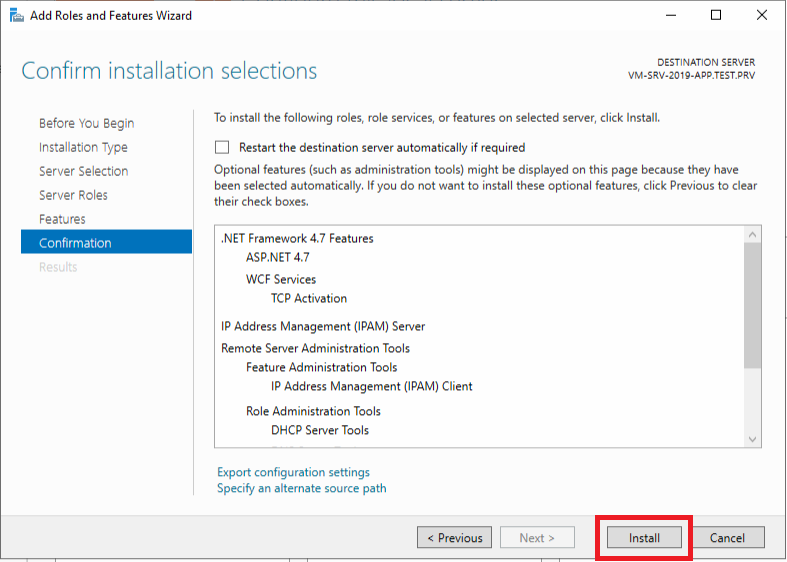787x562 pixels.
Task: Maximize the wizard window
Action: (x=716, y=15)
